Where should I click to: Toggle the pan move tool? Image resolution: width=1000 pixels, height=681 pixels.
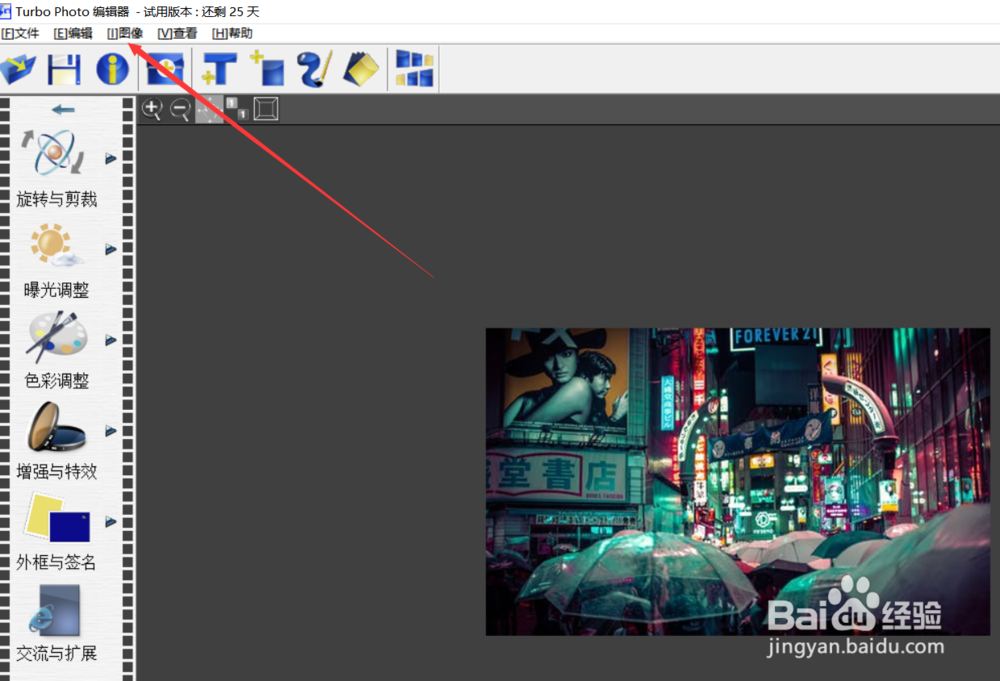pos(209,109)
